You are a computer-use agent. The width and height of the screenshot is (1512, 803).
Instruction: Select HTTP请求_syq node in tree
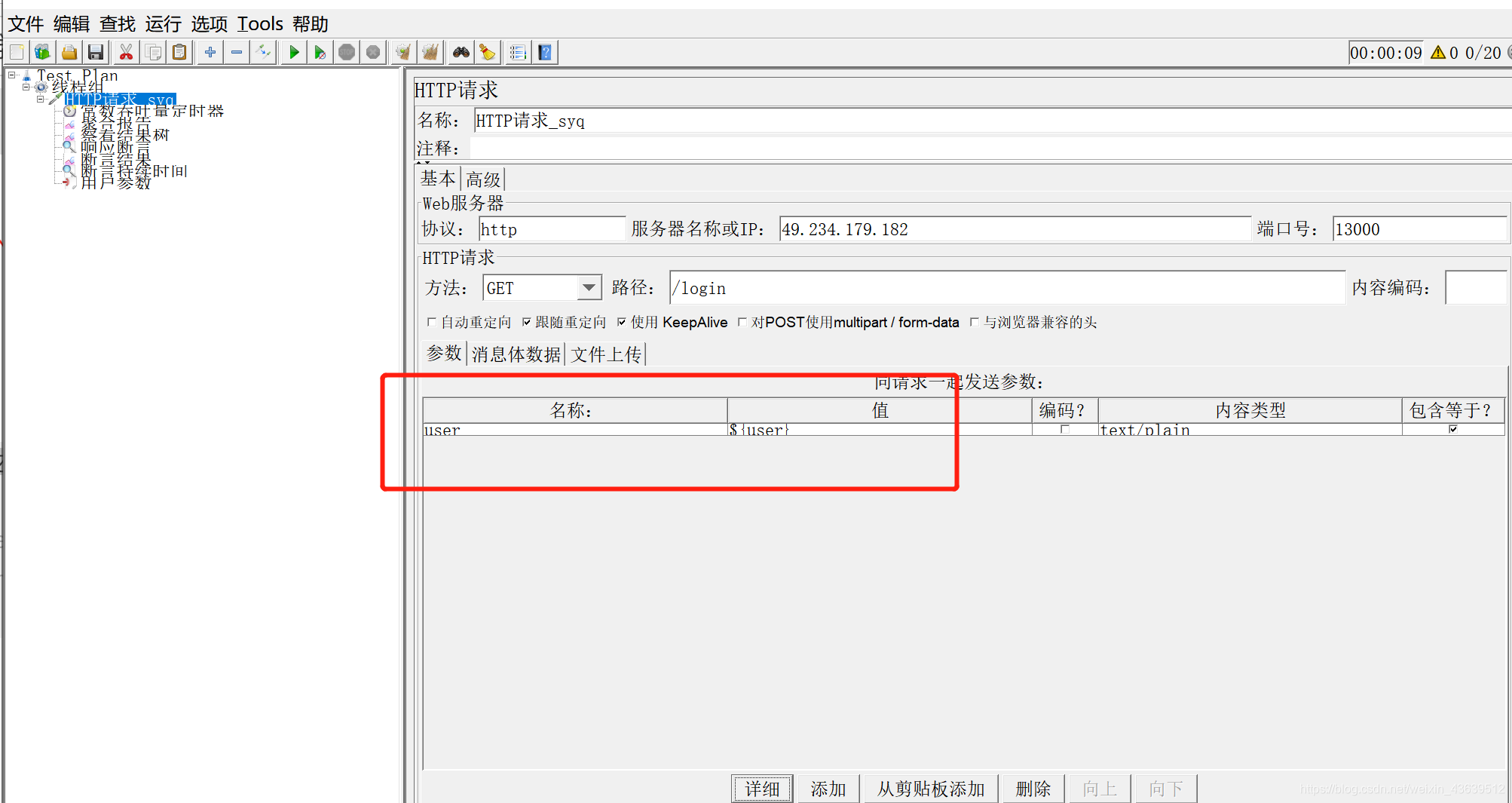(120, 100)
